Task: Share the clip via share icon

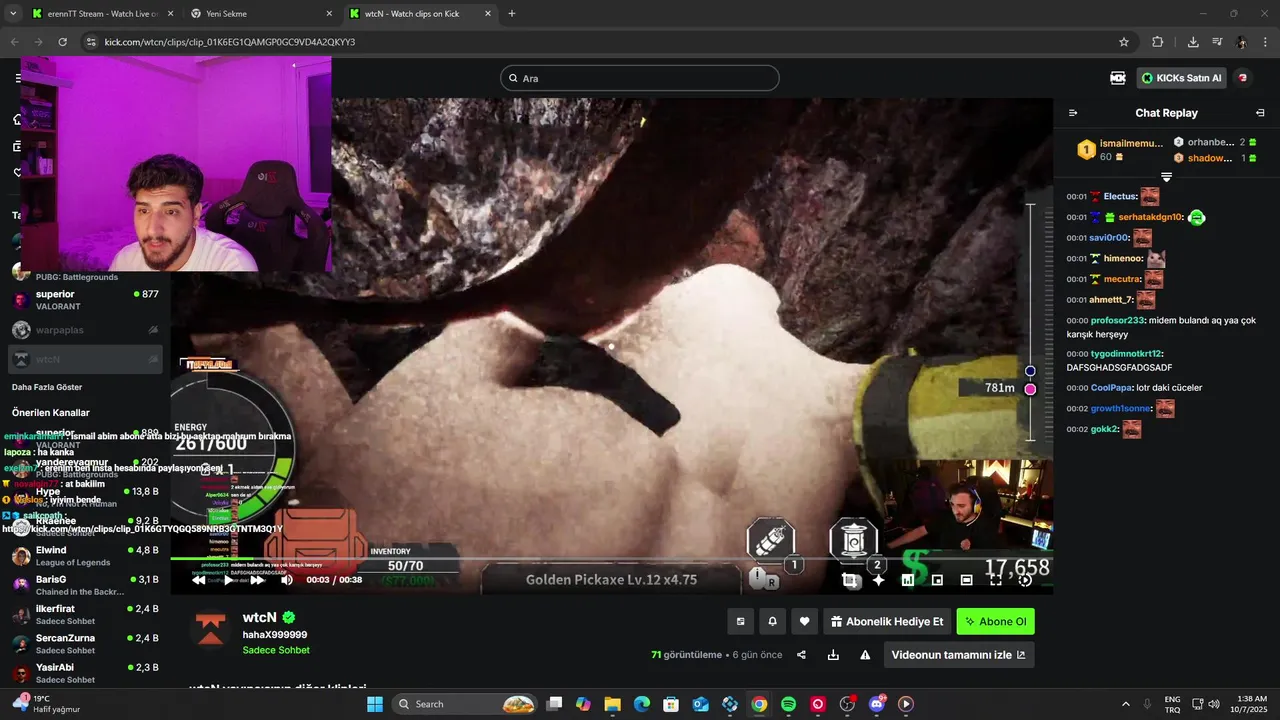Action: pyautogui.click(x=801, y=655)
